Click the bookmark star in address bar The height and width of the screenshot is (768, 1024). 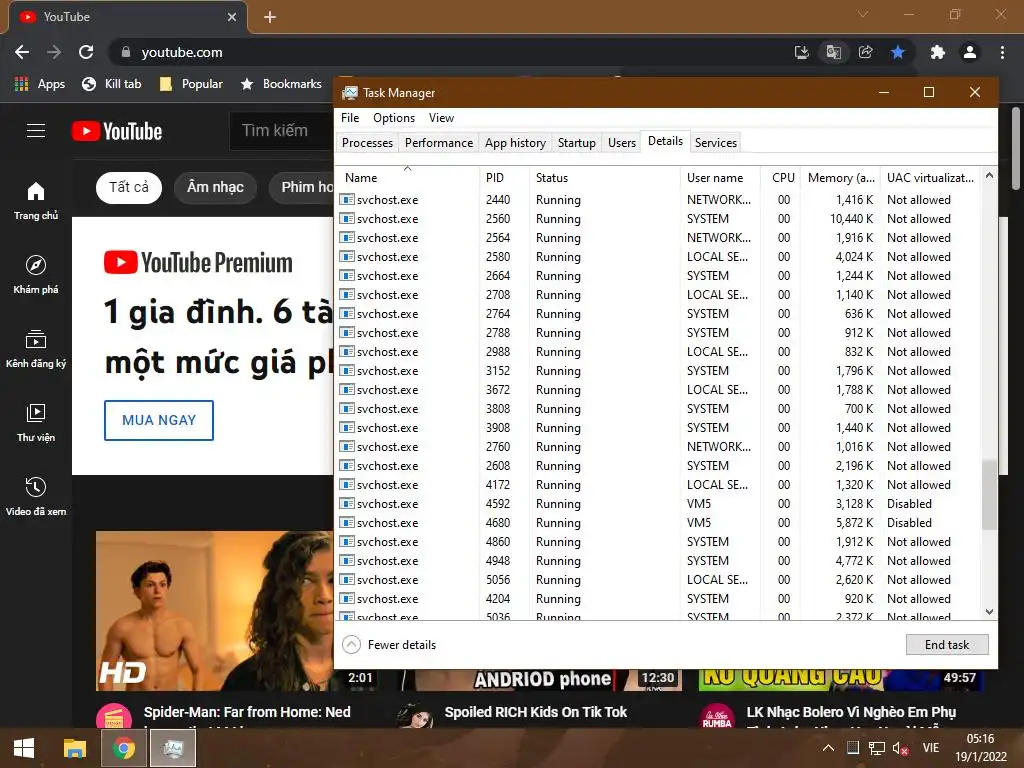click(898, 52)
